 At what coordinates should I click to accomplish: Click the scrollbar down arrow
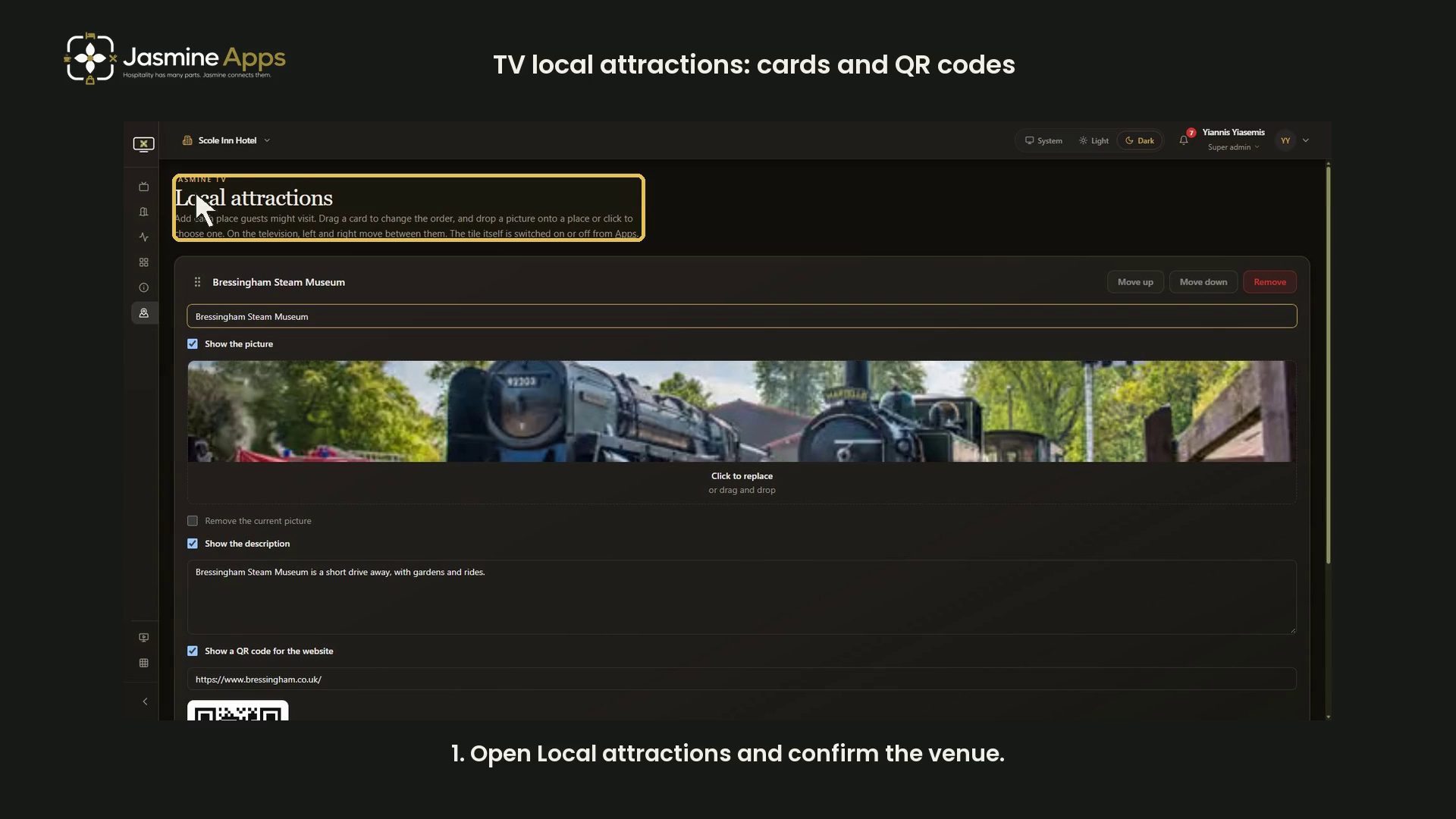[1328, 717]
